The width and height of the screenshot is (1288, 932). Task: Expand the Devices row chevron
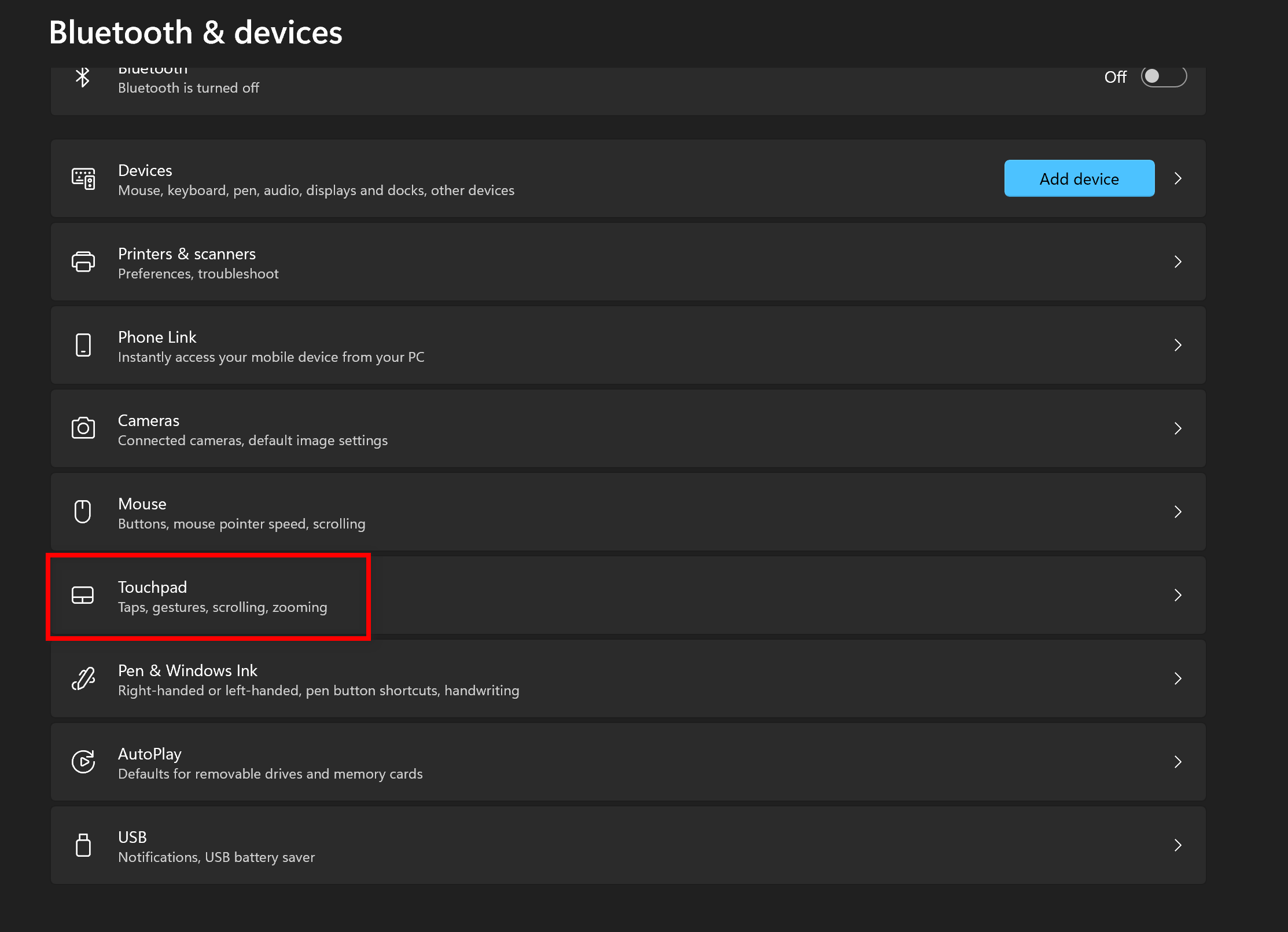1178,179
